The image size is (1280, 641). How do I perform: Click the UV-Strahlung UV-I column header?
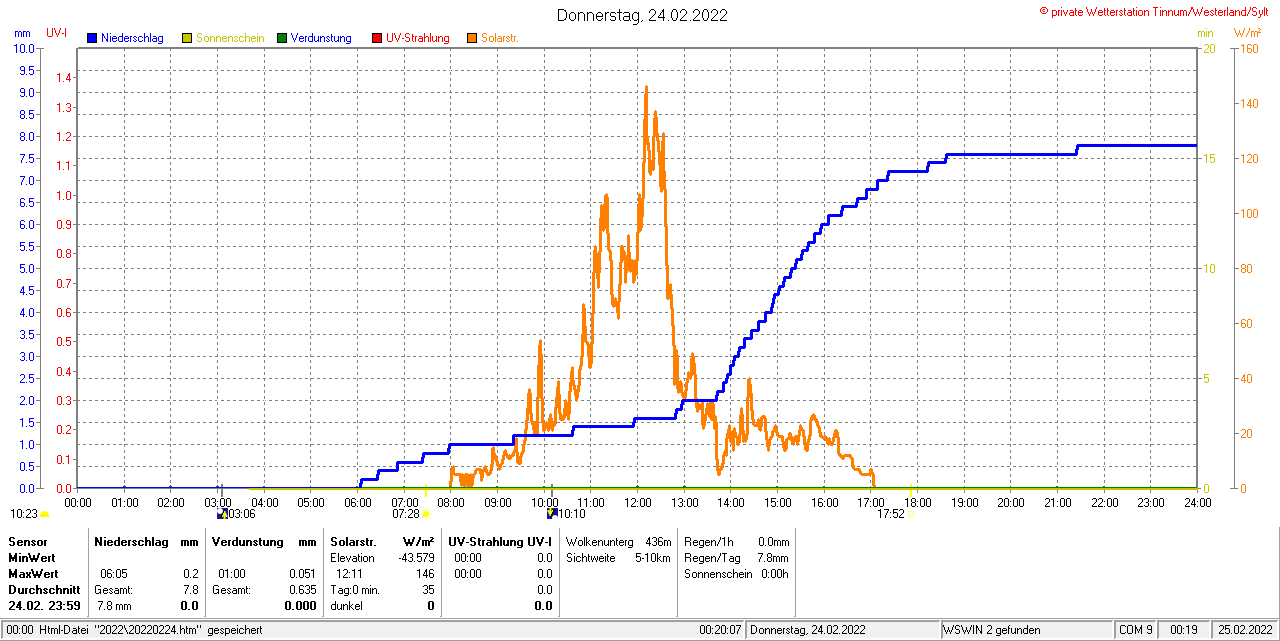point(500,541)
